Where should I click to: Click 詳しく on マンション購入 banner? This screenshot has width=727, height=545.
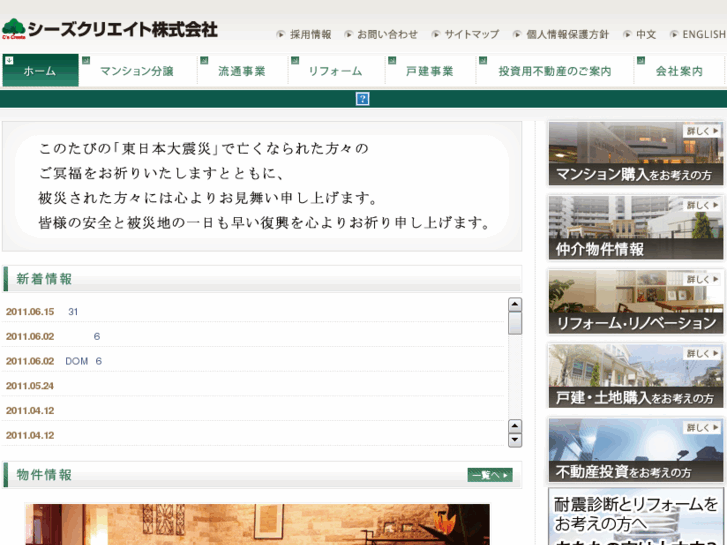702,131
